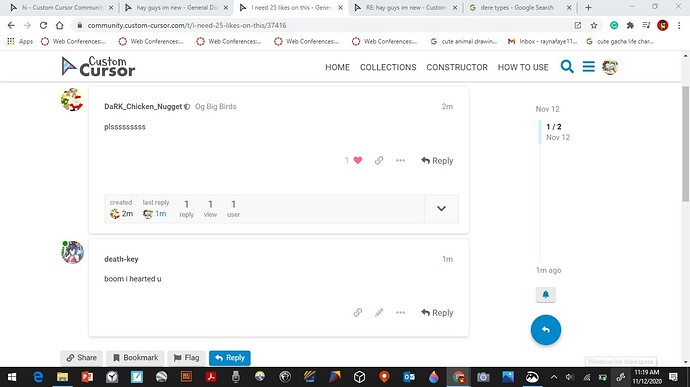This screenshot has height=387, width=690.
Task: Open the HOW TO USE menu item
Action: [523, 67]
